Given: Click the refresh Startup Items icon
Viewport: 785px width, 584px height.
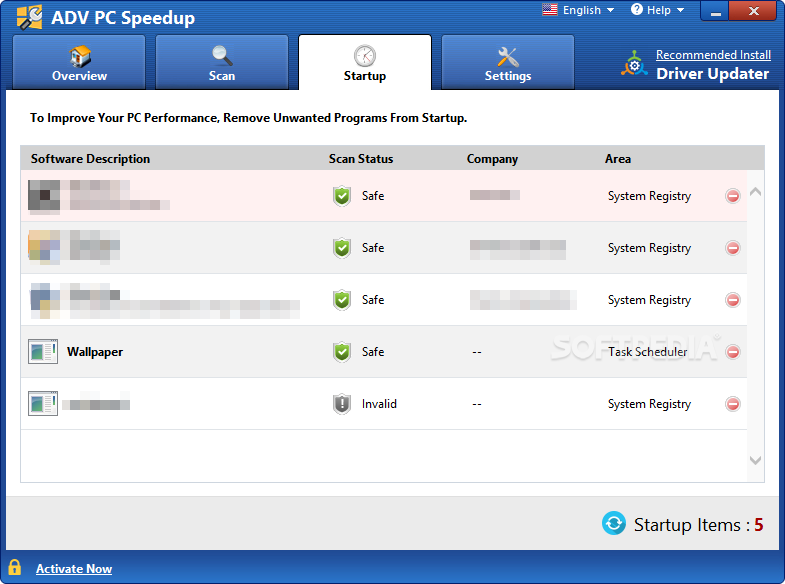Looking at the screenshot, I should pyautogui.click(x=614, y=523).
